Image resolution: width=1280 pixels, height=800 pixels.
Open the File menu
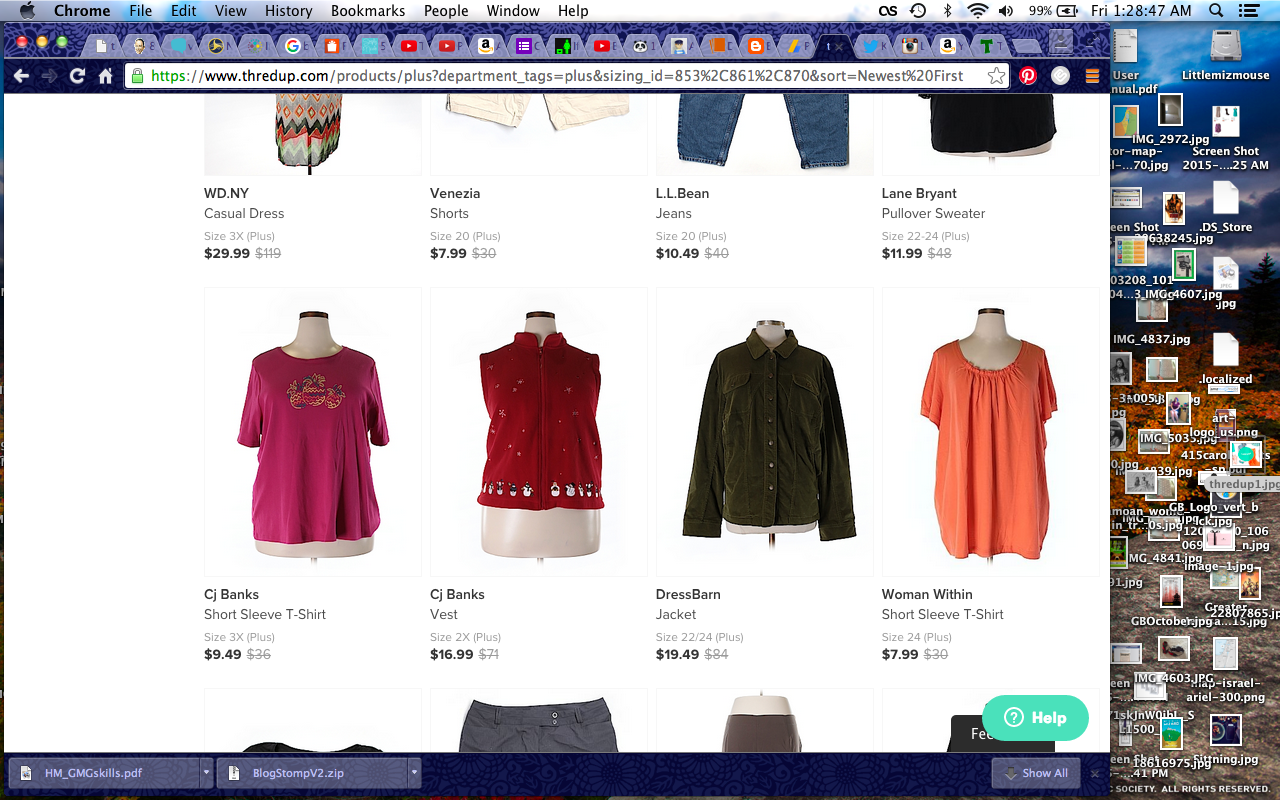click(x=140, y=11)
